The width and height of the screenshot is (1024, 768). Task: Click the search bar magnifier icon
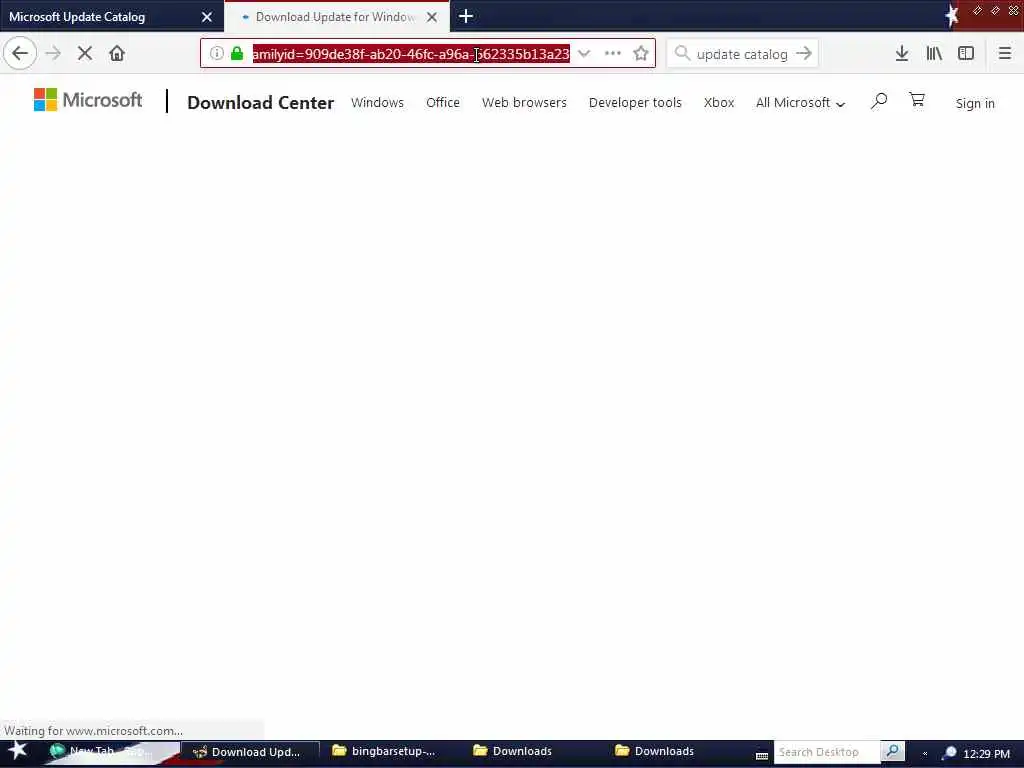(682, 54)
